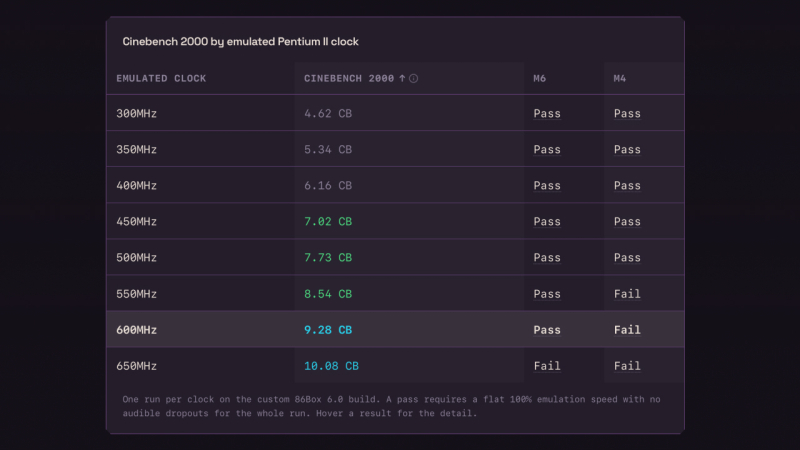Click the M6 column header
The height and width of the screenshot is (450, 800).
540,79
